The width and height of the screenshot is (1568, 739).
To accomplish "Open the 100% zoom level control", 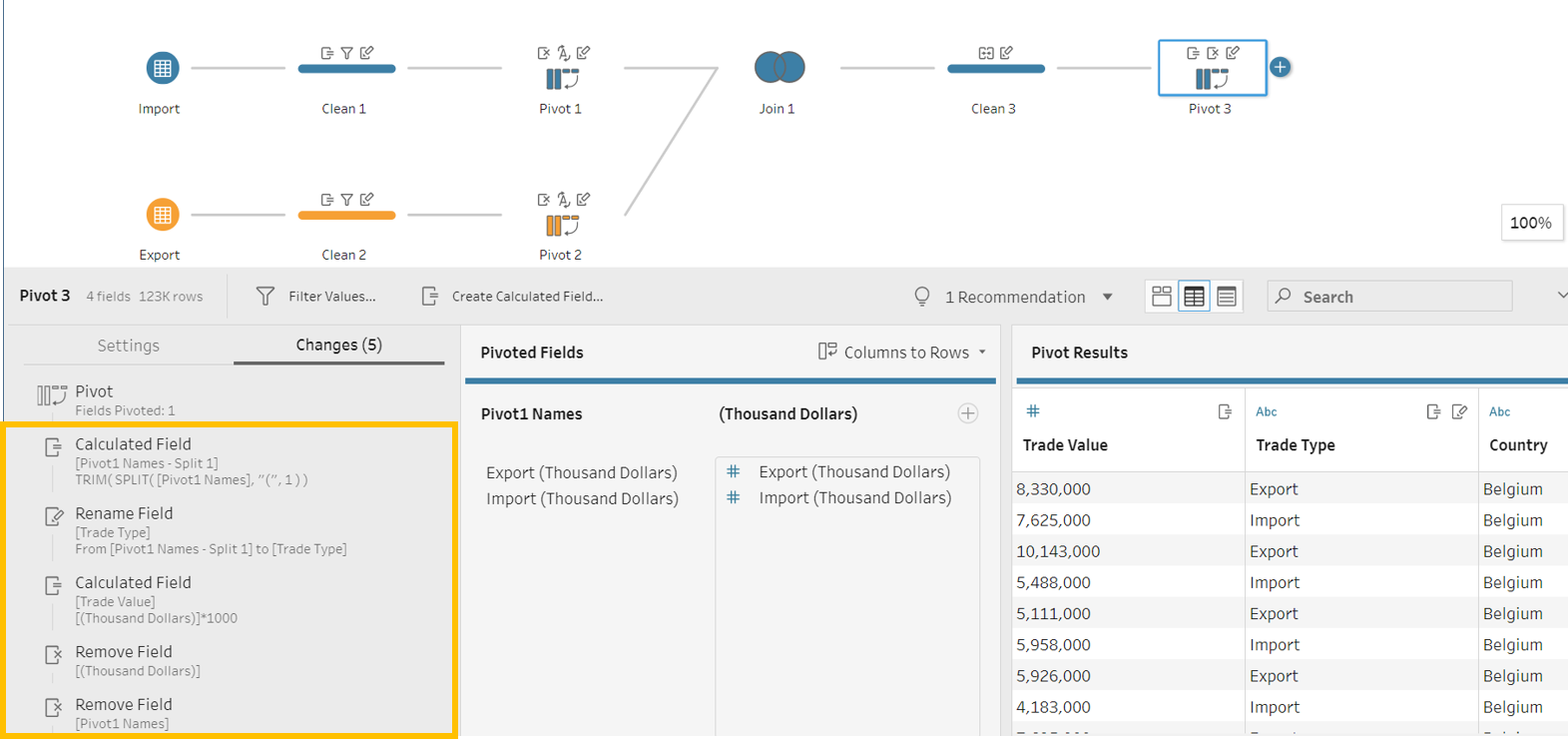I will coord(1530,223).
